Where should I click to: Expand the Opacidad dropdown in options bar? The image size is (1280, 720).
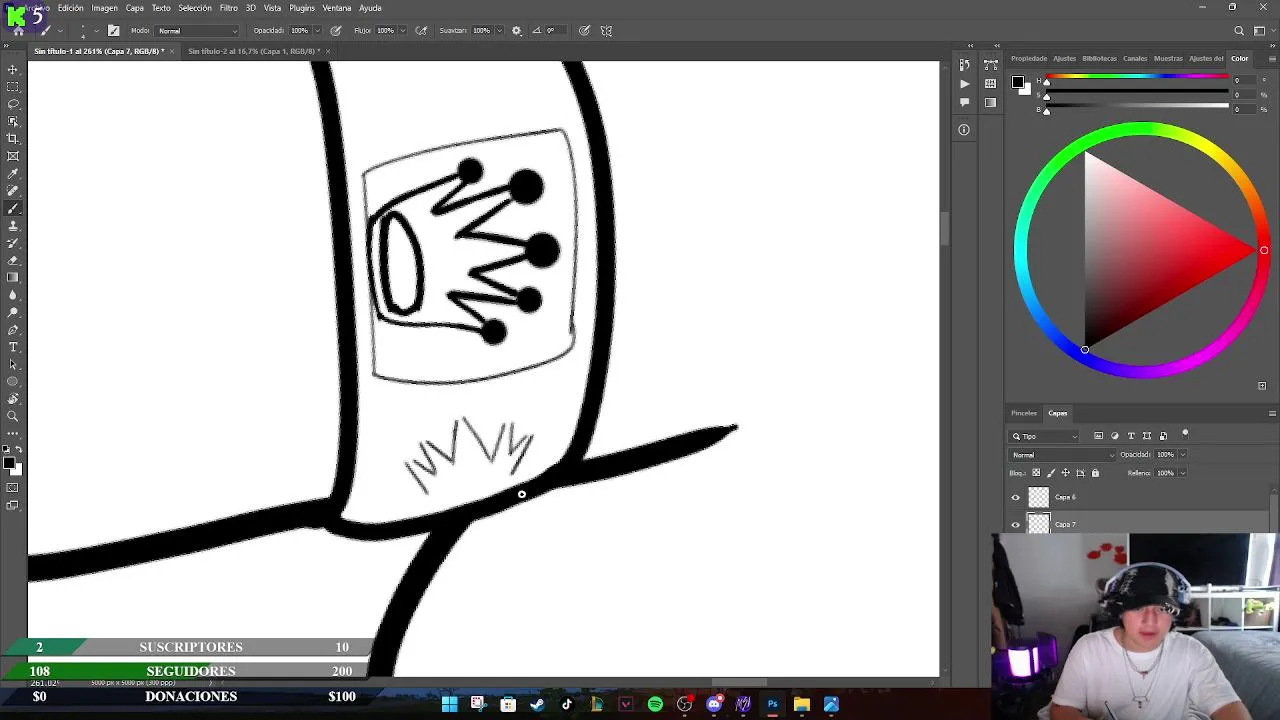[x=318, y=30]
